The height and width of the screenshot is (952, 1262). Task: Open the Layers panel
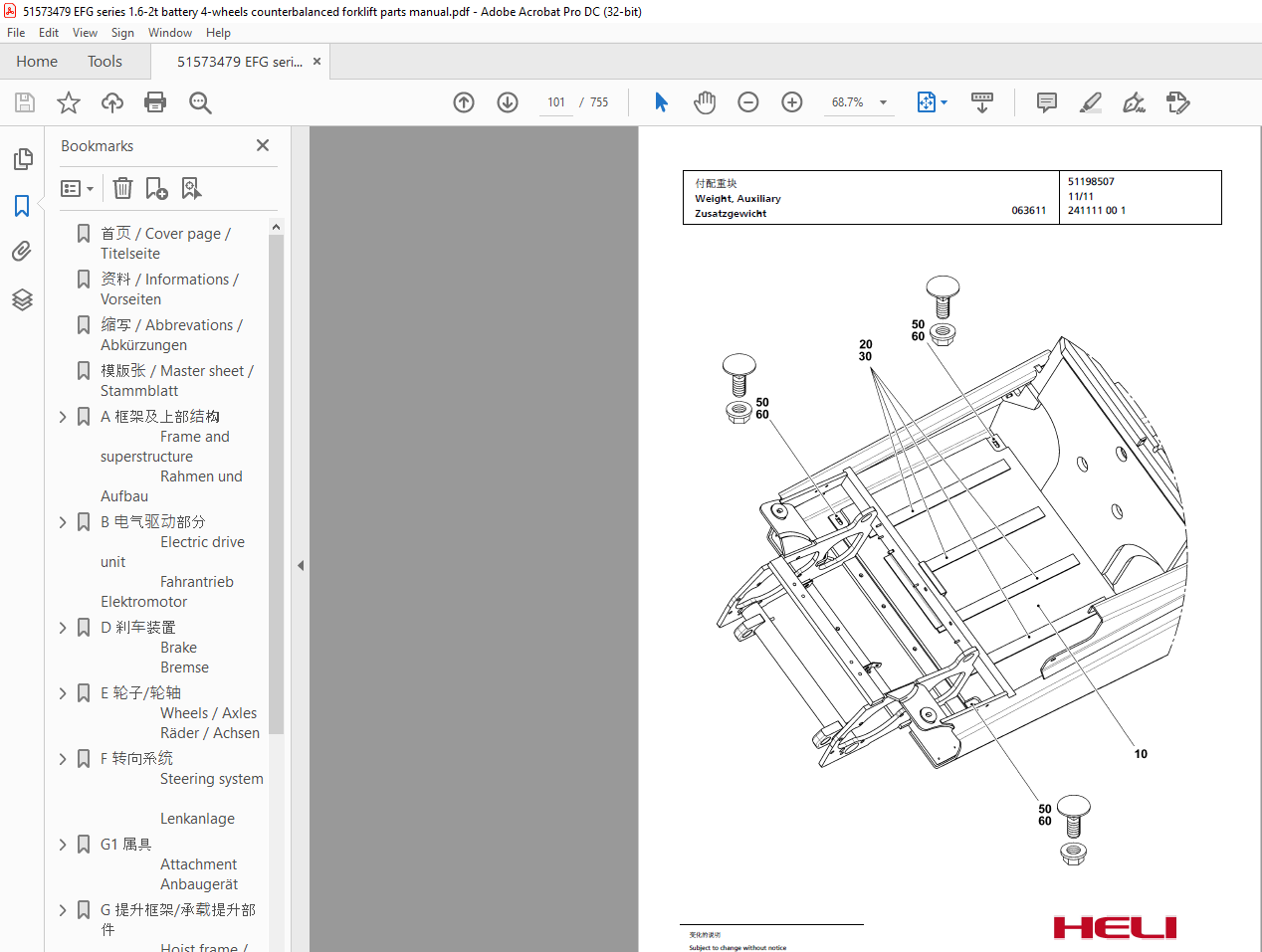click(x=22, y=299)
